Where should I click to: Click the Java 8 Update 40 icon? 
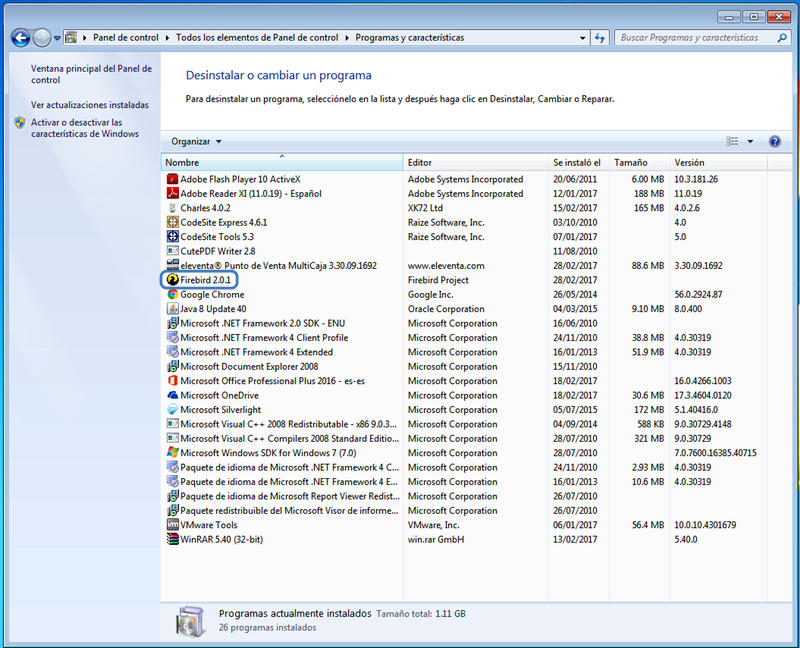[x=172, y=309]
